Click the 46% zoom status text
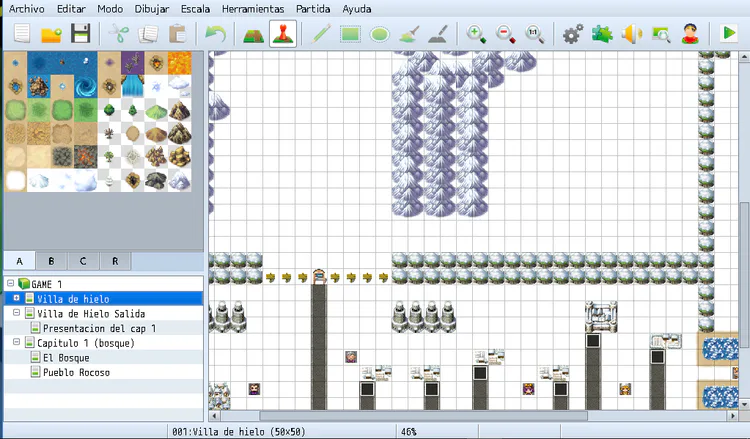Image resolution: width=750 pixels, height=439 pixels. click(408, 431)
